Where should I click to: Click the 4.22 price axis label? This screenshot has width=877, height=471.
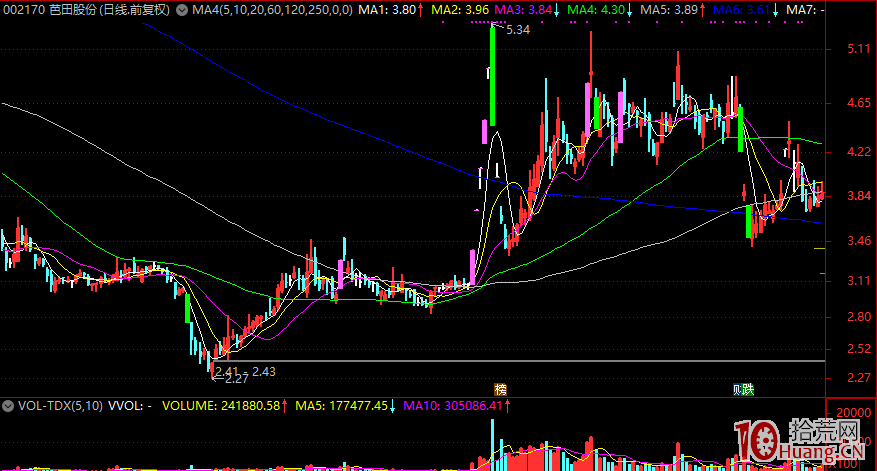coord(859,152)
